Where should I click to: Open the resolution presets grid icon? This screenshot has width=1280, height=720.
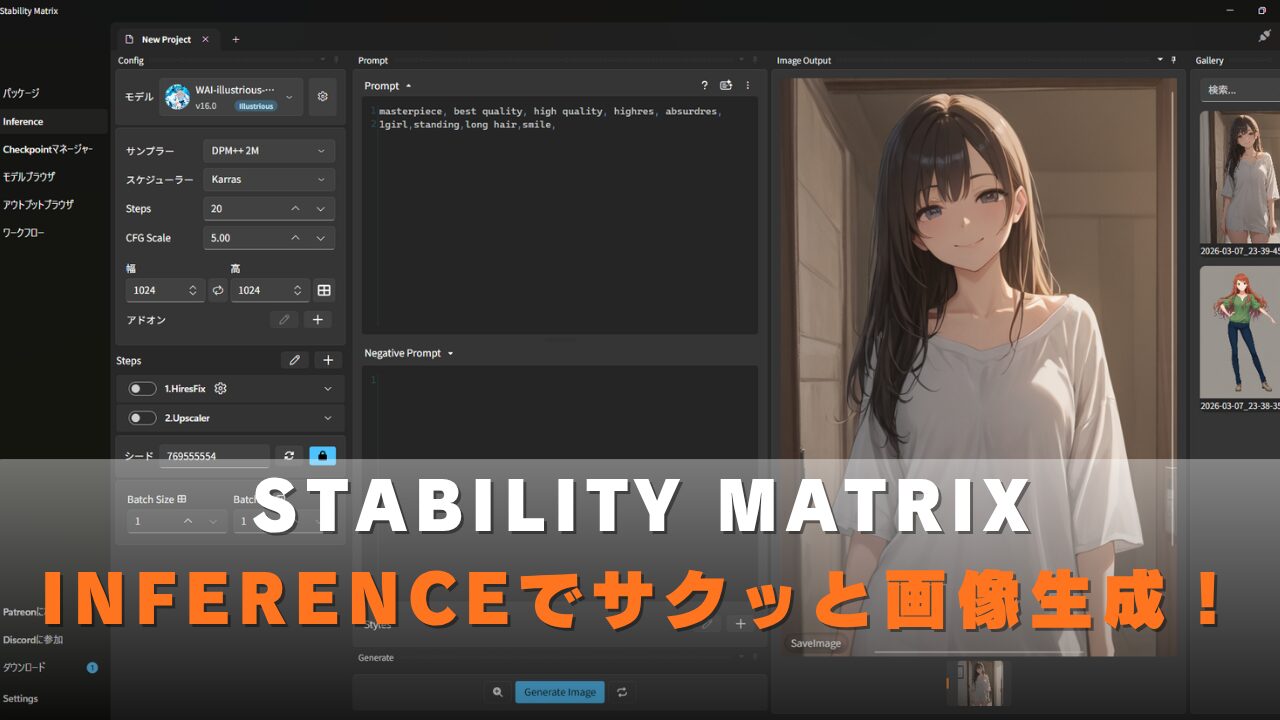(x=324, y=290)
